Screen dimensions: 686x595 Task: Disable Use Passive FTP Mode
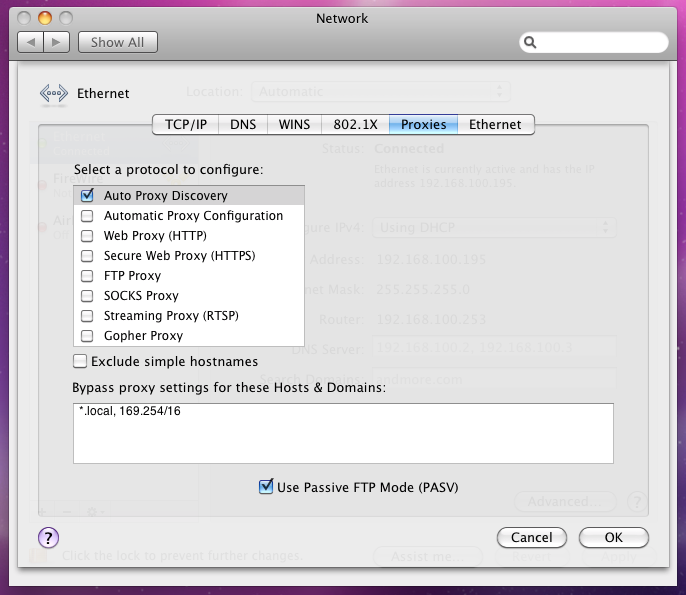266,487
